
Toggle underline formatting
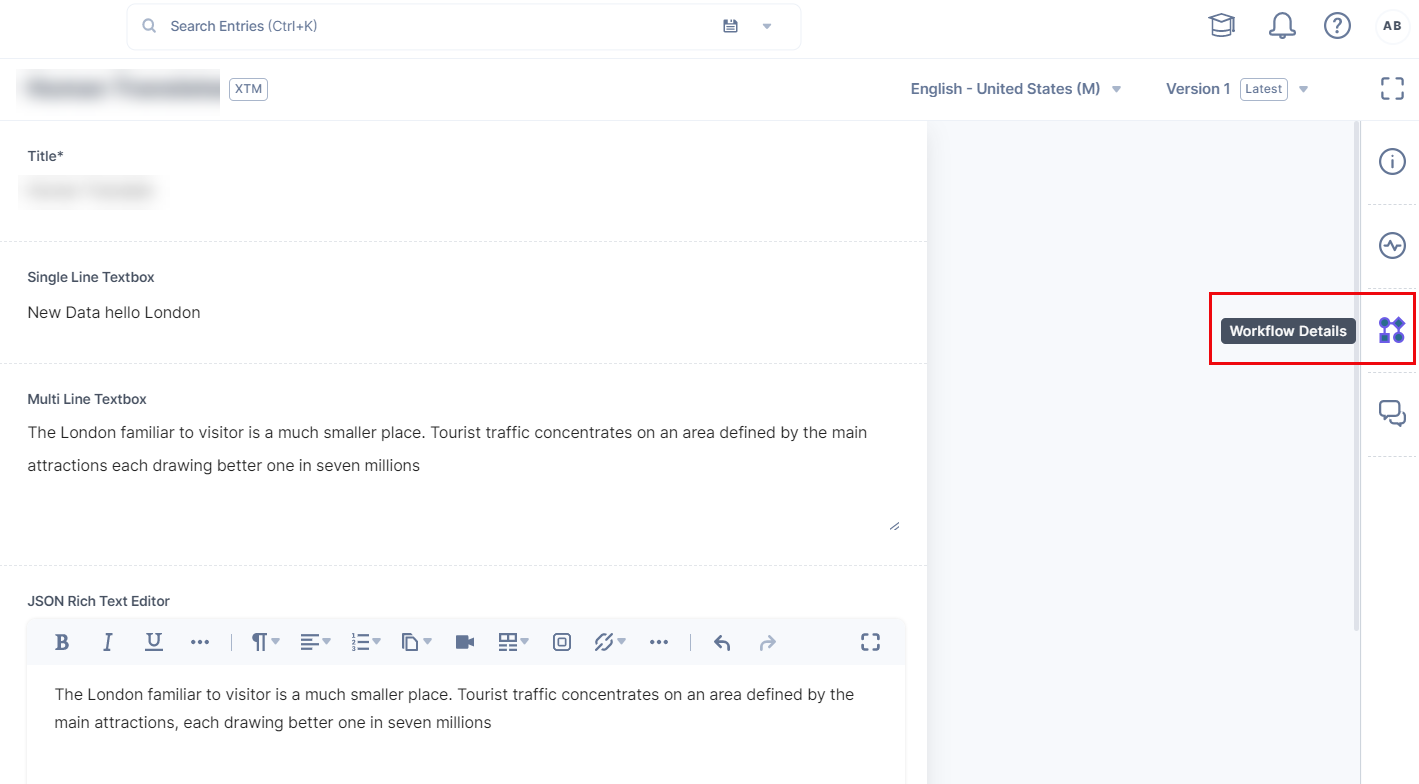coord(154,642)
